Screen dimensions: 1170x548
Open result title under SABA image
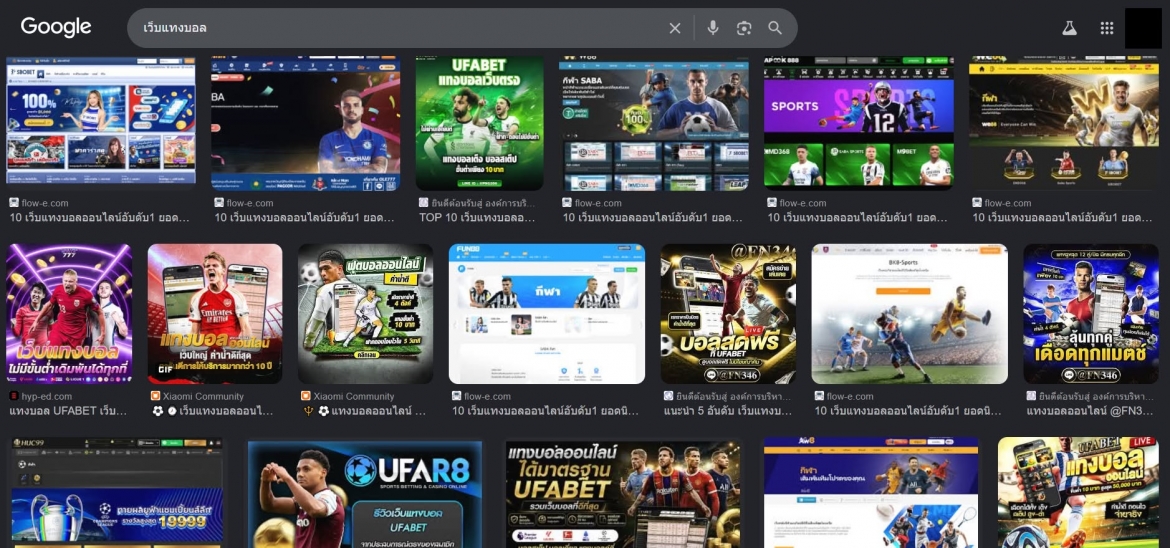coord(652,218)
